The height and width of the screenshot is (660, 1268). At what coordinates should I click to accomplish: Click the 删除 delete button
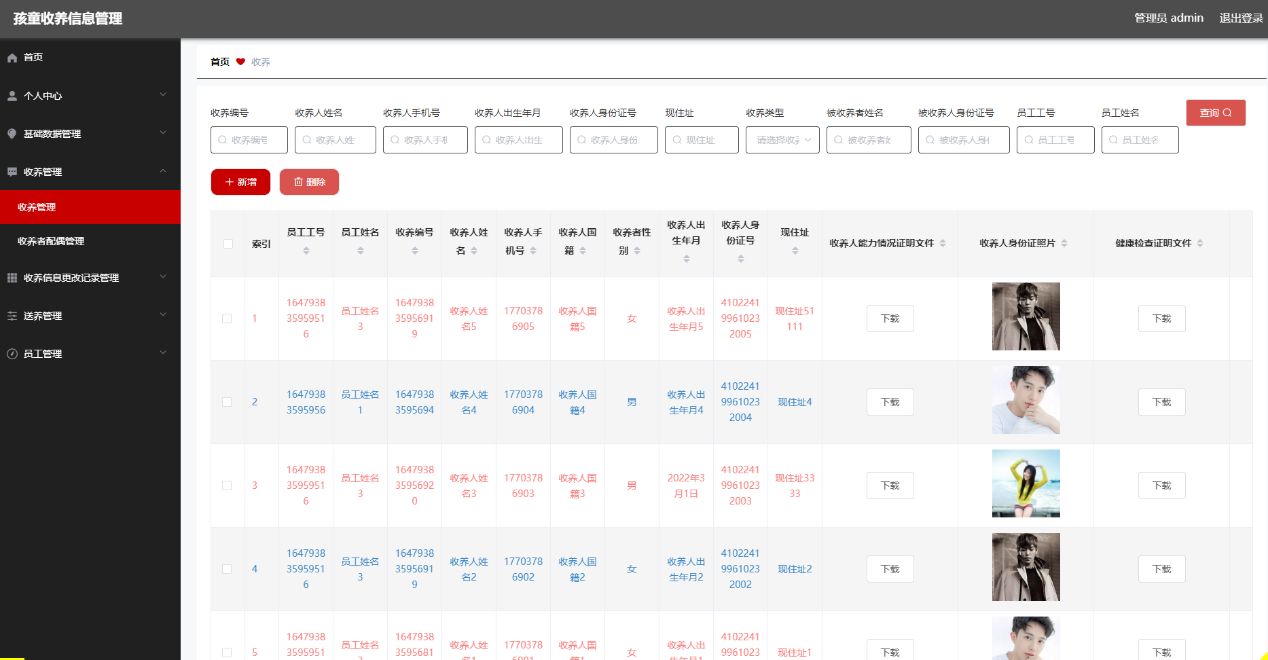point(309,182)
